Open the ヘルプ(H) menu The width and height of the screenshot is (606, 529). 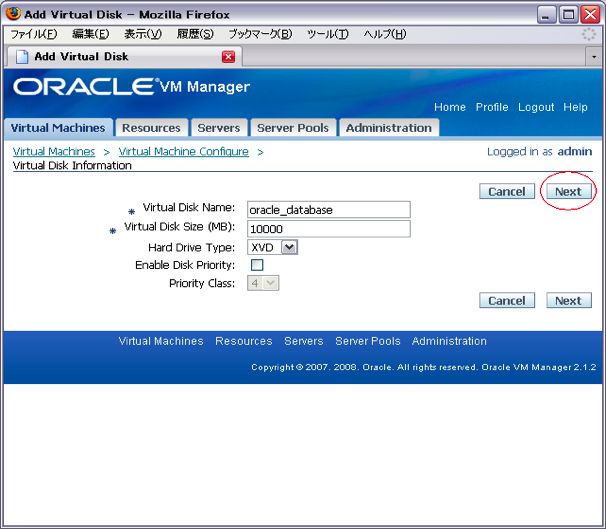click(x=385, y=34)
